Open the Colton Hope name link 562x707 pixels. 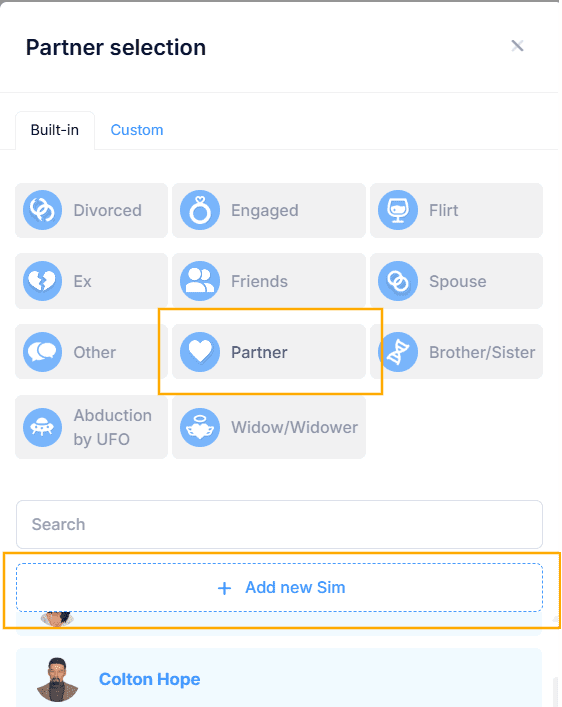(149, 679)
